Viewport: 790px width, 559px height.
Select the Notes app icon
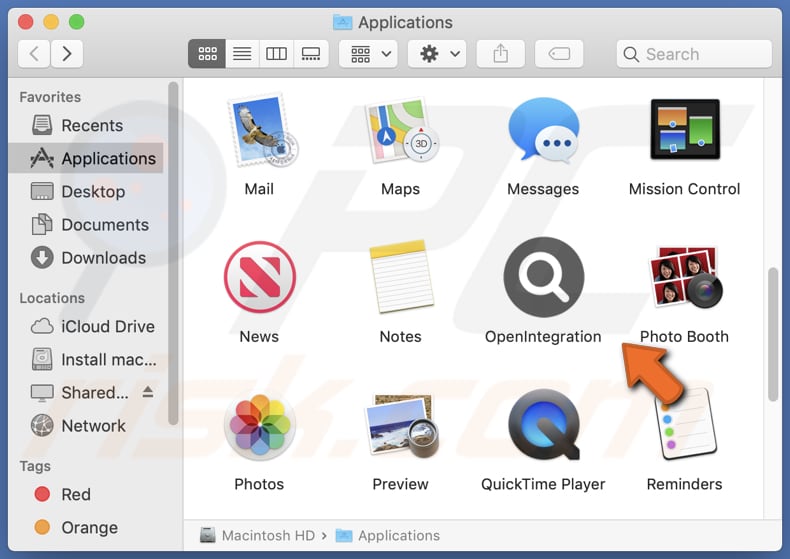[x=402, y=277]
